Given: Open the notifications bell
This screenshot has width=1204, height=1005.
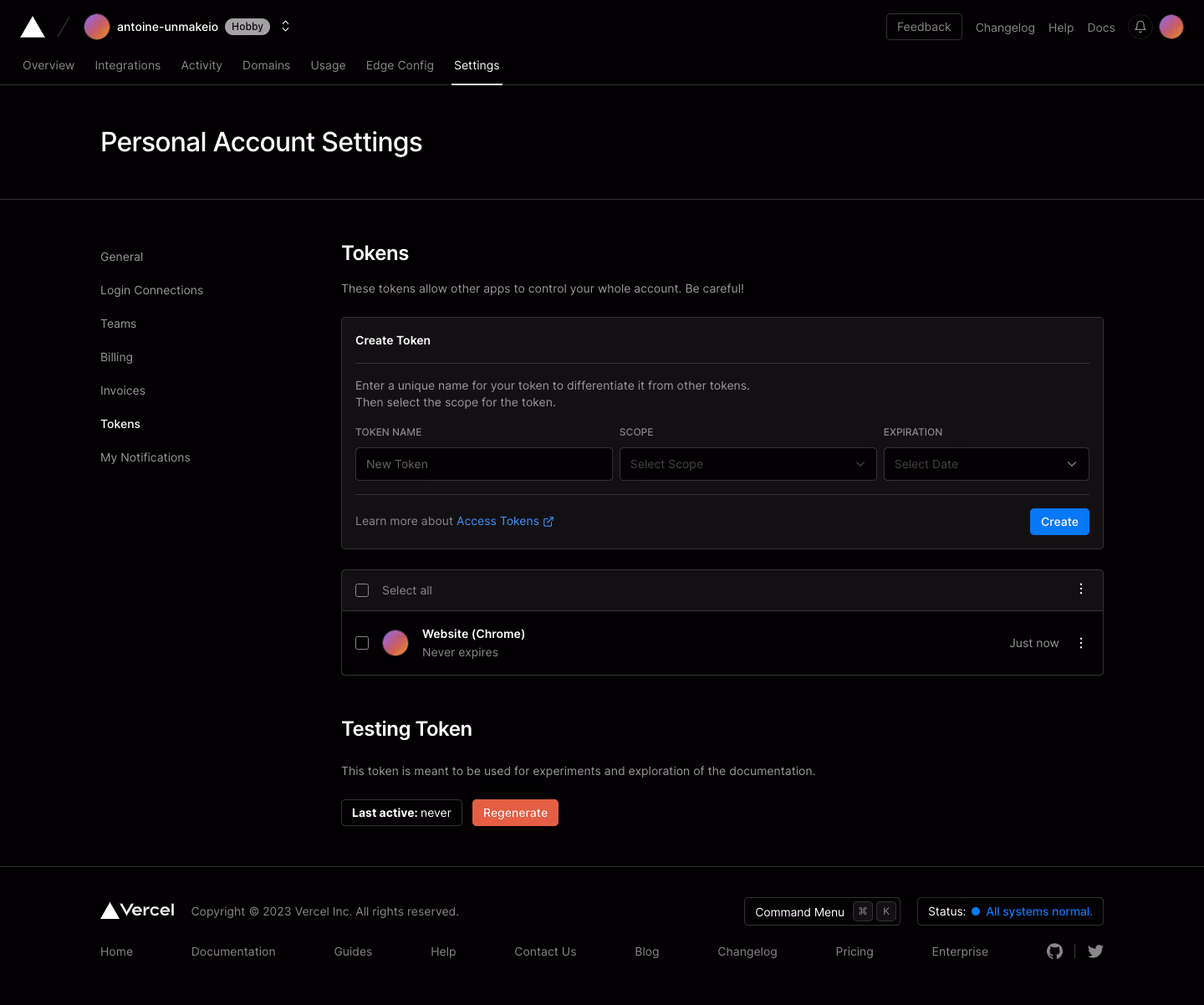Looking at the screenshot, I should pos(1140,27).
